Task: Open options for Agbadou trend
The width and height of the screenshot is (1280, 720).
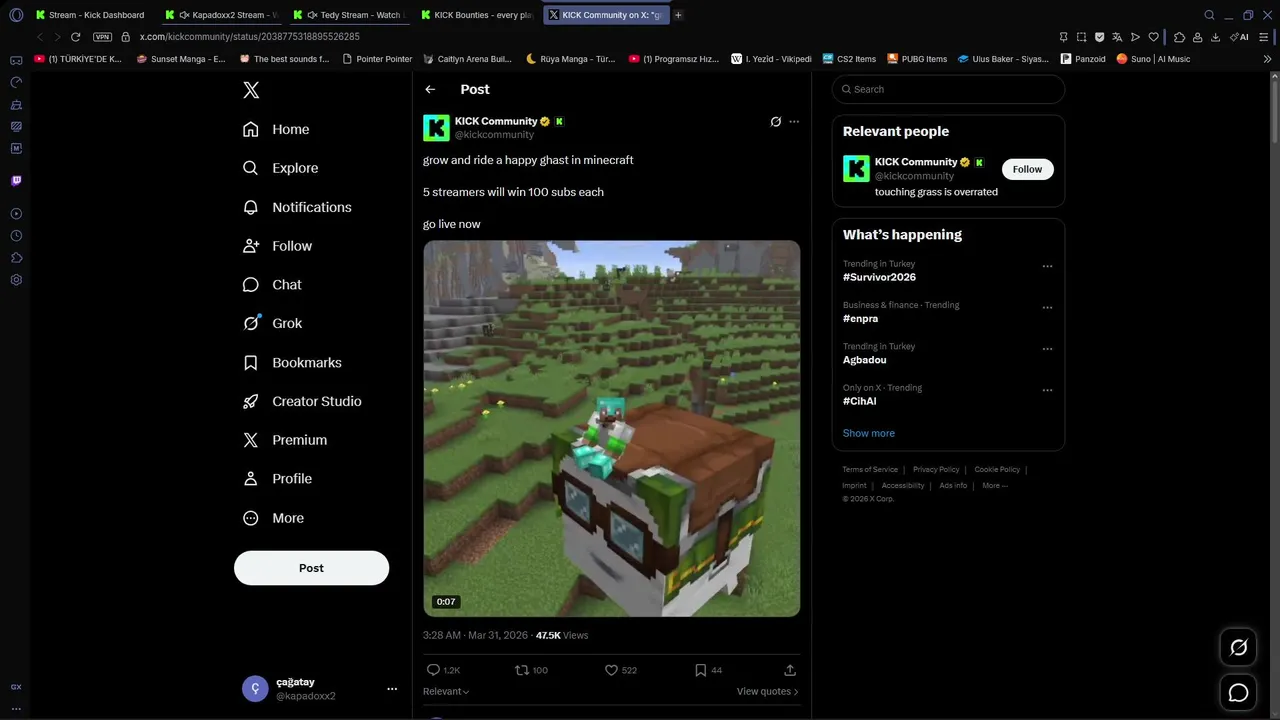Action: [x=1047, y=349]
